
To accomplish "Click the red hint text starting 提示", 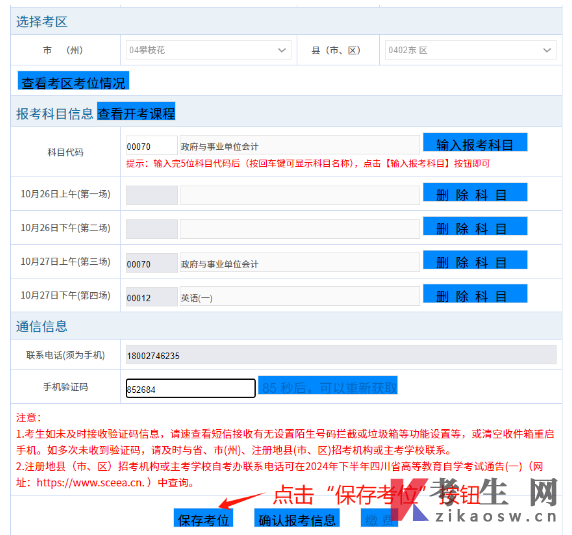I will (x=308, y=163).
